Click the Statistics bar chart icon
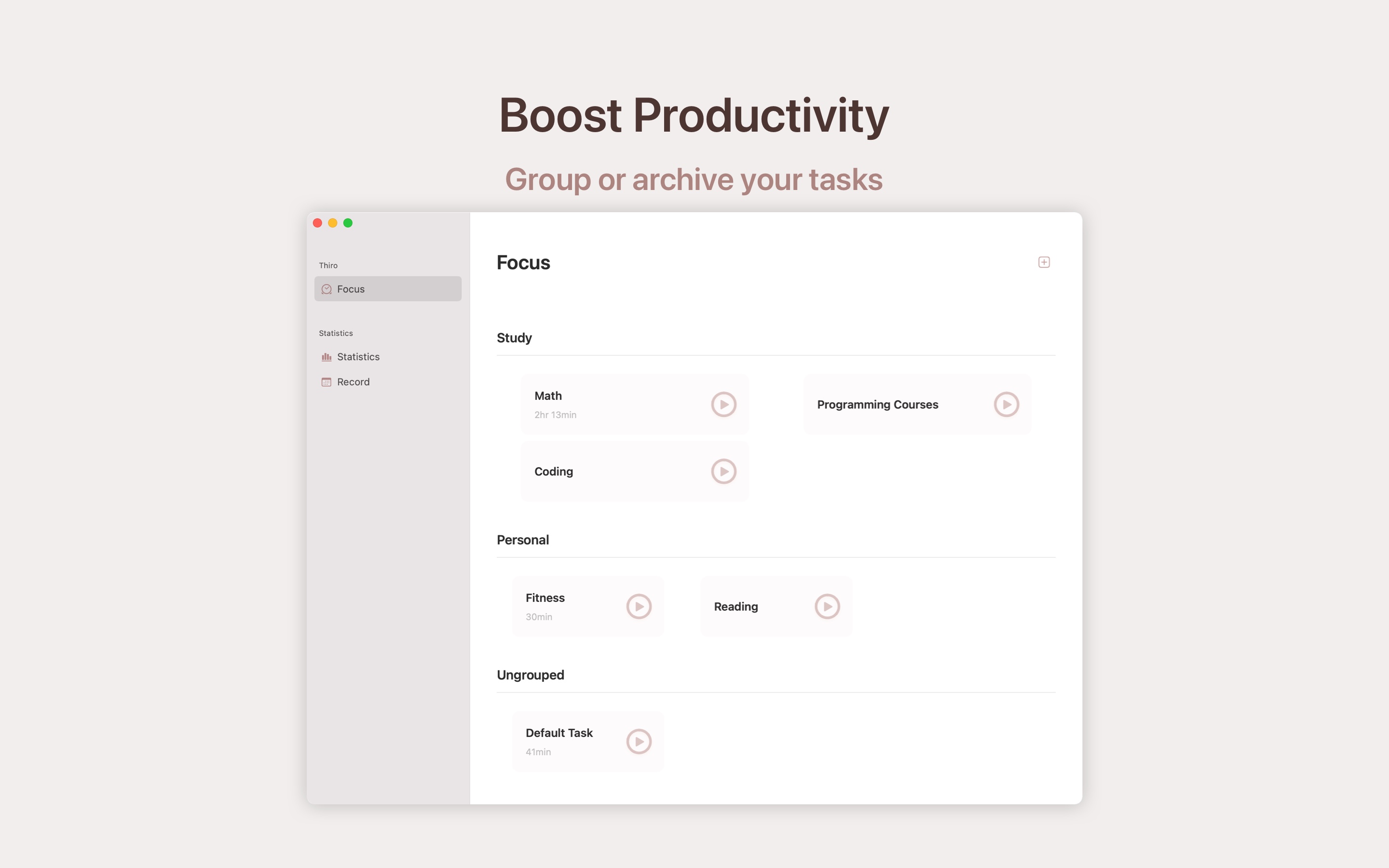Image resolution: width=1389 pixels, height=868 pixels. (x=327, y=357)
